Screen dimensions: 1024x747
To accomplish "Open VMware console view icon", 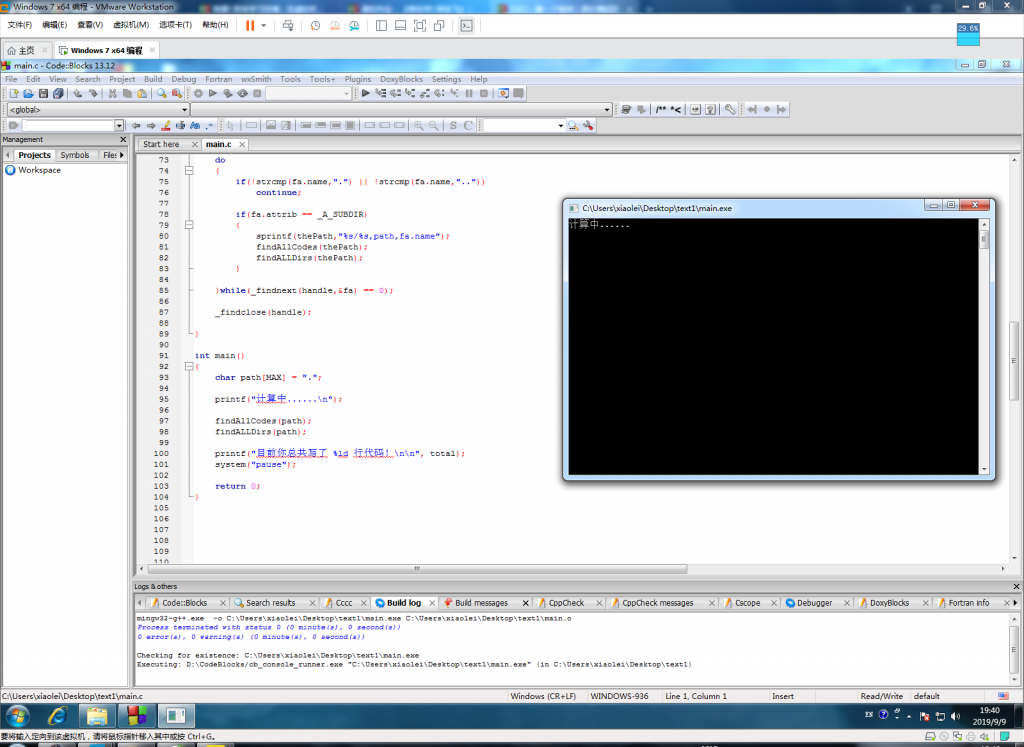I will pyautogui.click(x=466, y=25).
